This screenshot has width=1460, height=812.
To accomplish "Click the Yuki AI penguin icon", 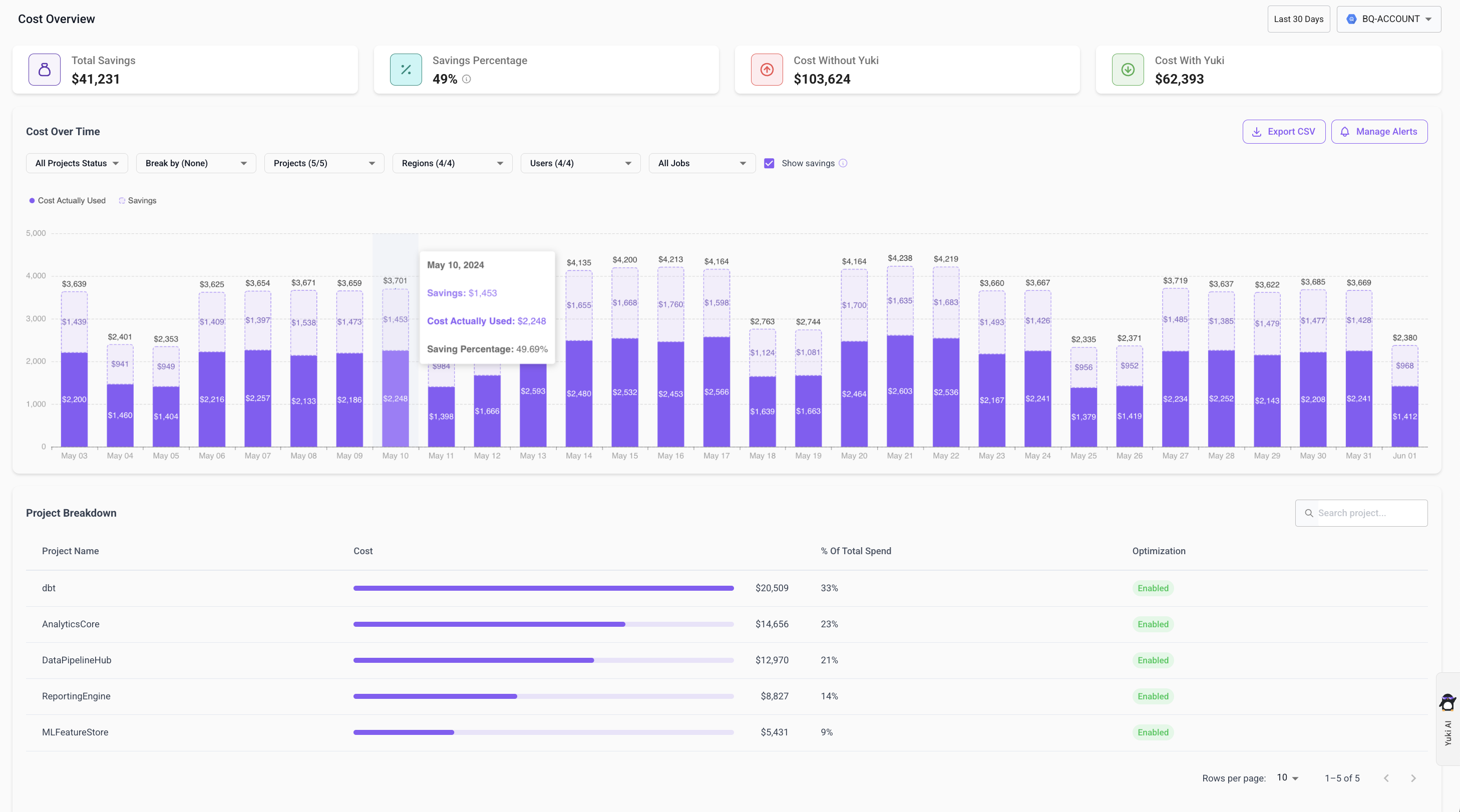I will pyautogui.click(x=1447, y=702).
